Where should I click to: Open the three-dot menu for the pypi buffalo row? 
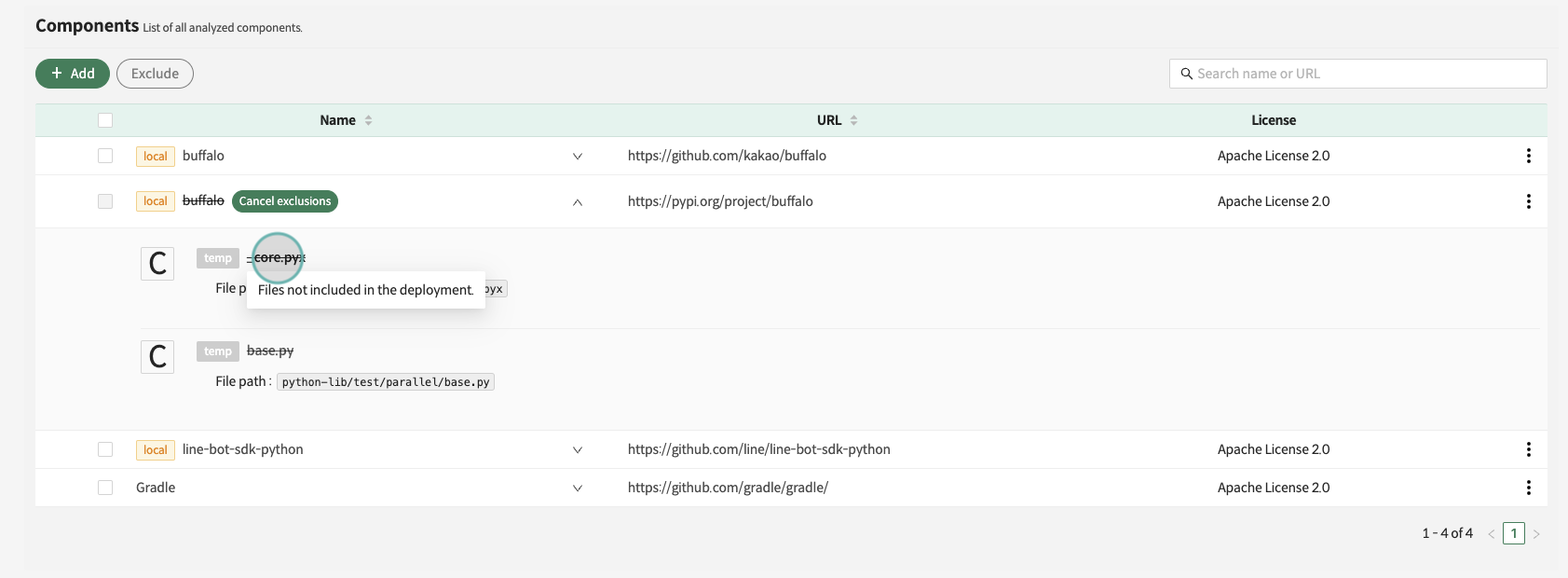click(x=1528, y=201)
